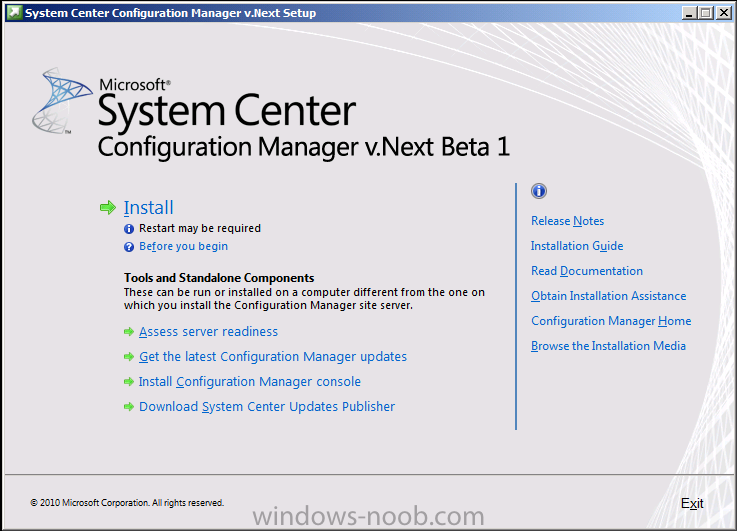Open Read Documentation link
Image resolution: width=737 pixels, height=531 pixels.
coord(587,271)
